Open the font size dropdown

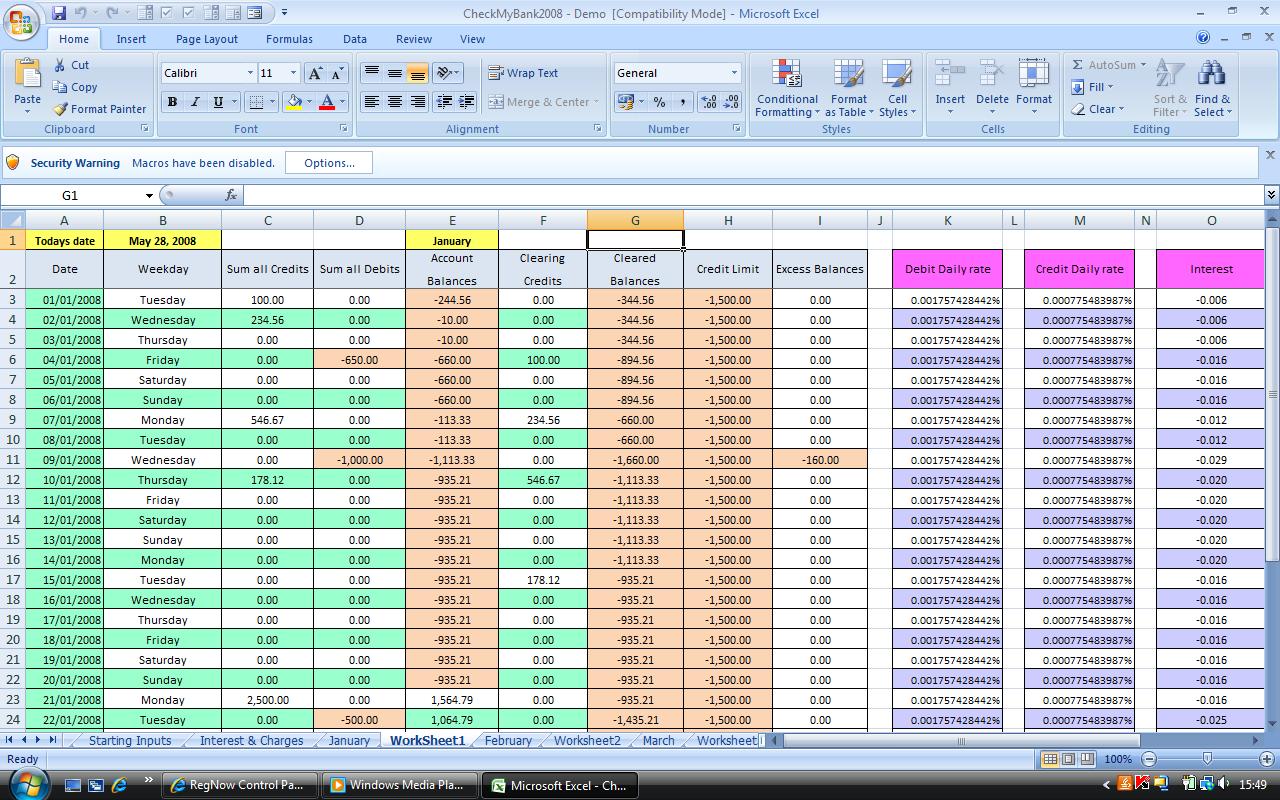[291, 72]
